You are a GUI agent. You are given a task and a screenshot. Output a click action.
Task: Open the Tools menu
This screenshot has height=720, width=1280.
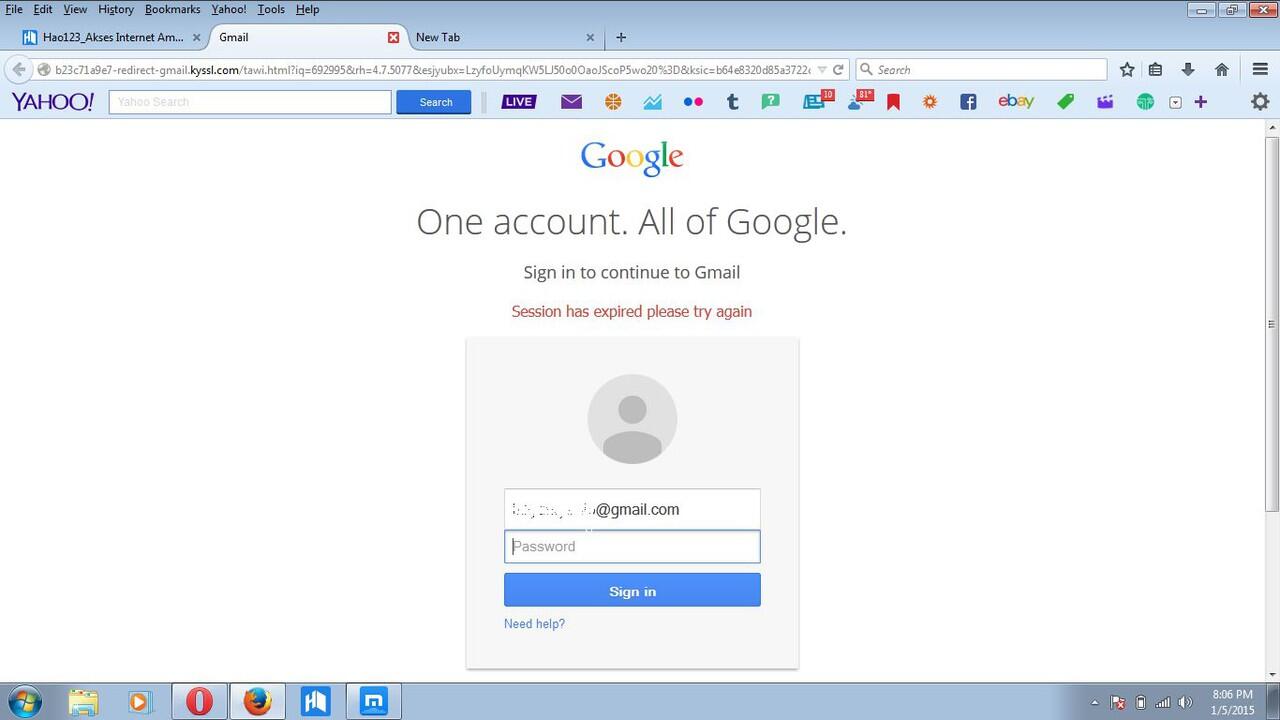tap(271, 9)
